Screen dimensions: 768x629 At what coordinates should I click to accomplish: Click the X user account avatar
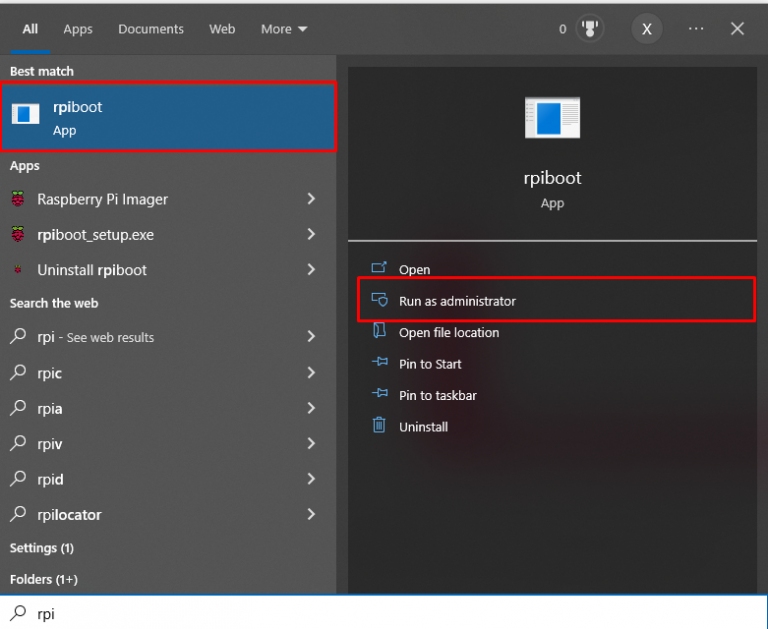click(x=647, y=29)
